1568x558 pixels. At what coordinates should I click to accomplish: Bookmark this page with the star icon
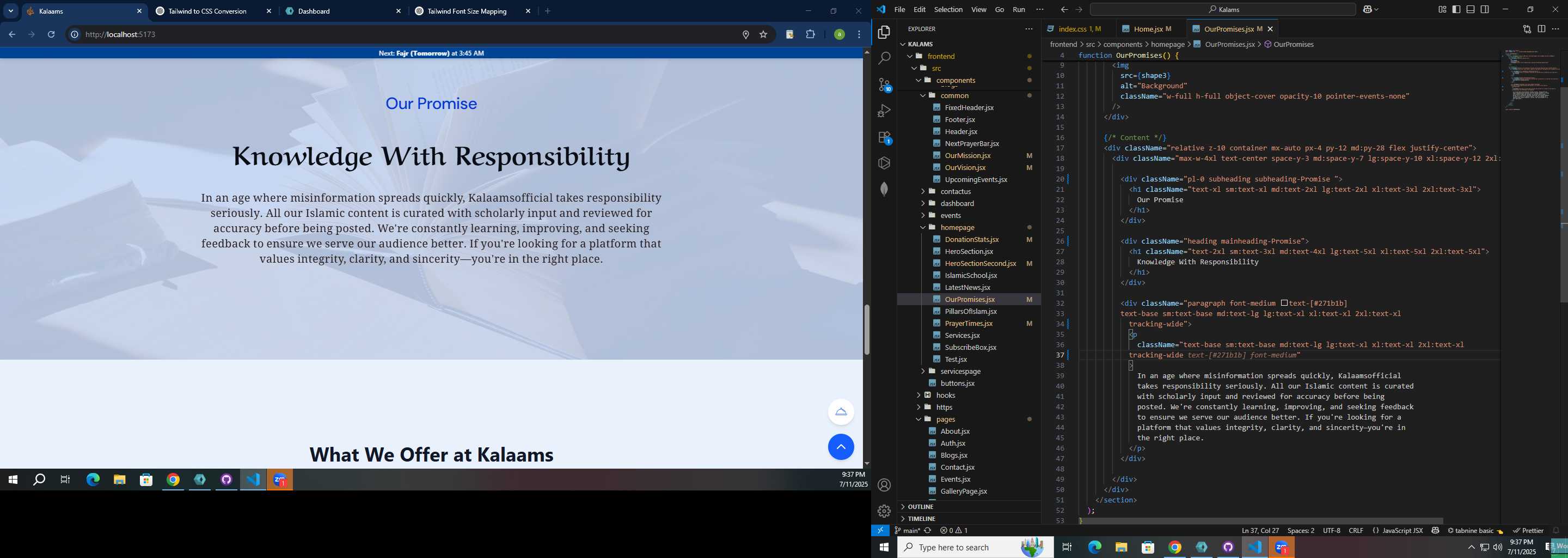763,35
